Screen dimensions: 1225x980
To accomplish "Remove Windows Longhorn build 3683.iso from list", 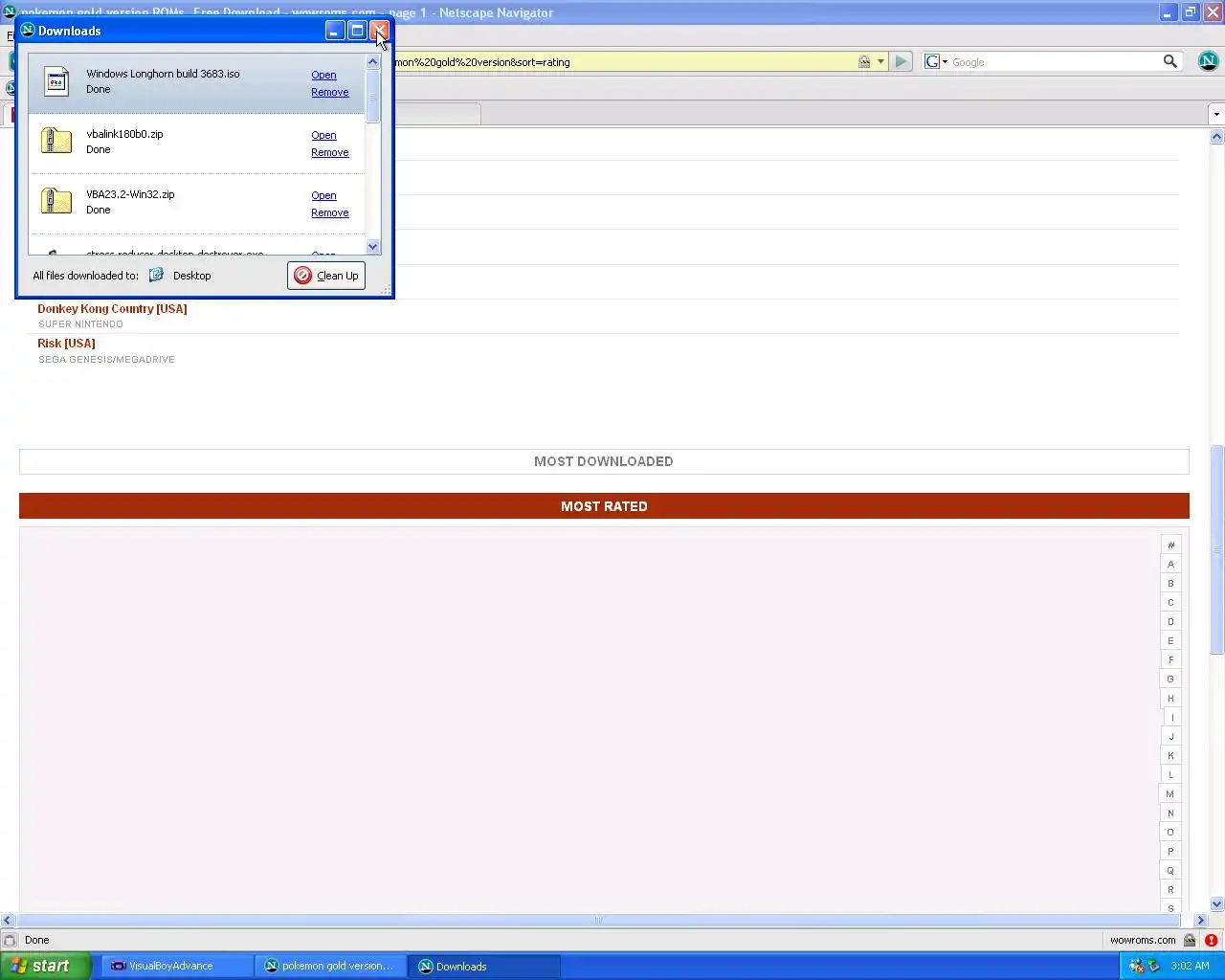I will point(330,92).
